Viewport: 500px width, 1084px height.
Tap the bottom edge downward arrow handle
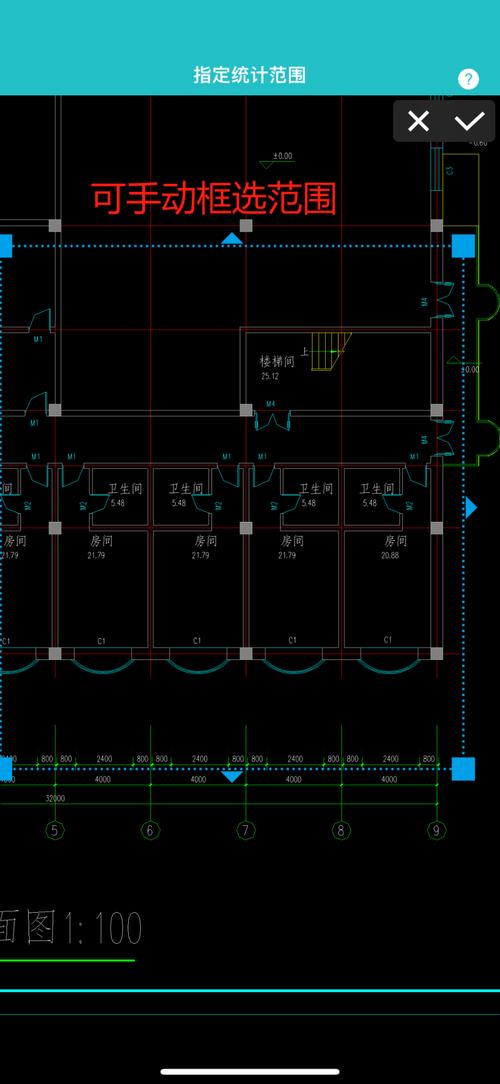tap(232, 776)
